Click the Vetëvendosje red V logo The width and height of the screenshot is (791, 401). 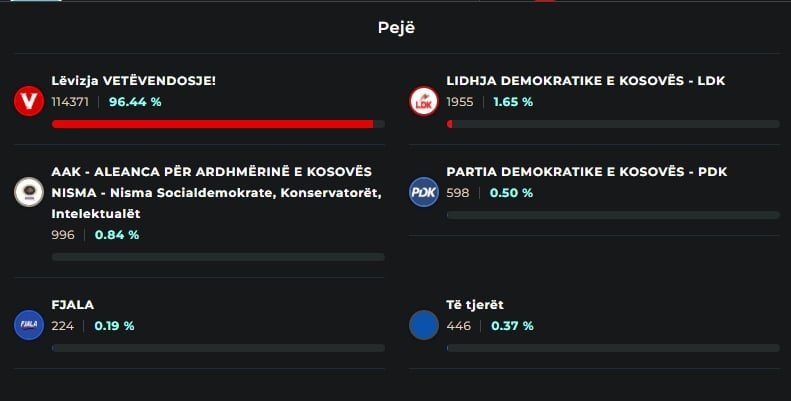(29, 101)
